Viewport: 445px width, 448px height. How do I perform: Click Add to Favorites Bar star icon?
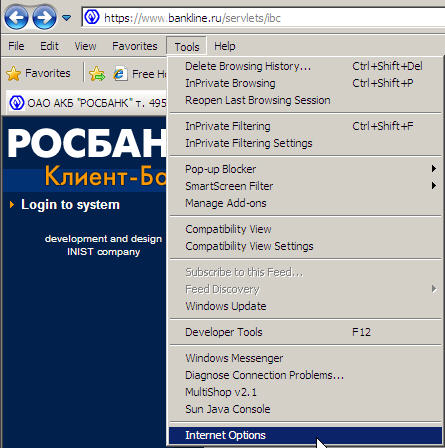click(97, 74)
